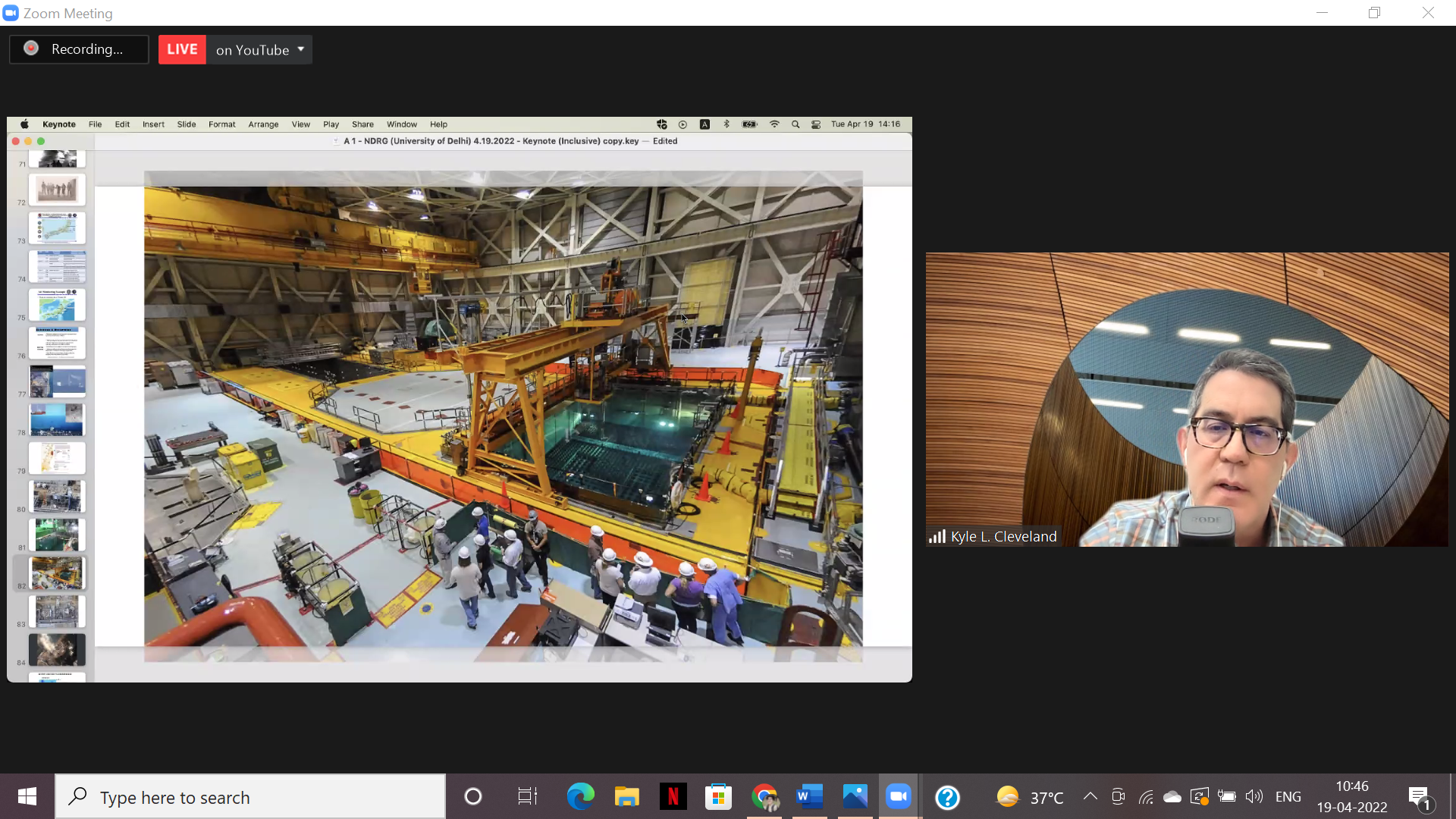The height and width of the screenshot is (819, 1456).
Task: Open the weather widget showing 37°C
Action: [x=1030, y=797]
